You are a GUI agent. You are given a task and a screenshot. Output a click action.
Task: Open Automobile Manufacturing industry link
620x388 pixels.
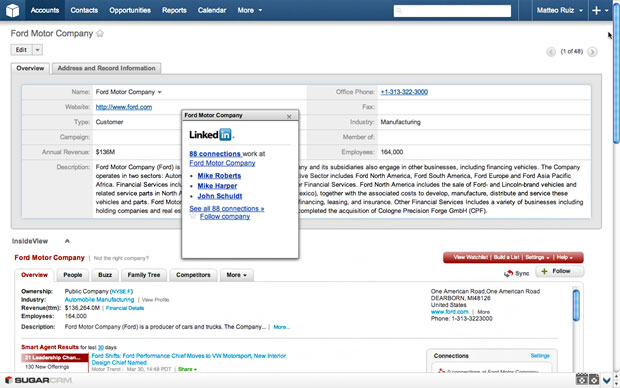(99, 300)
